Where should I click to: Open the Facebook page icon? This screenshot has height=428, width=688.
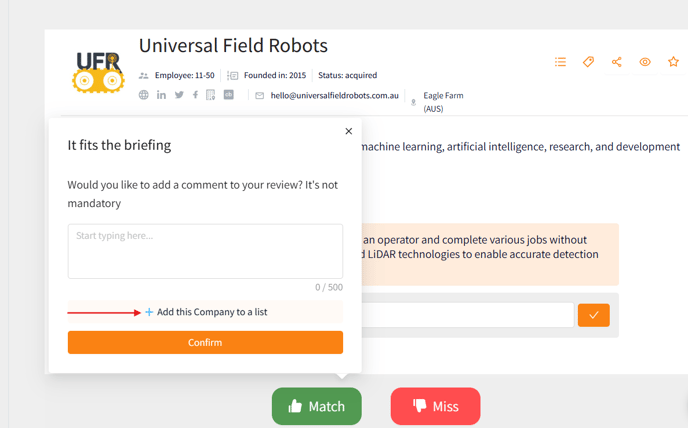[195, 95]
